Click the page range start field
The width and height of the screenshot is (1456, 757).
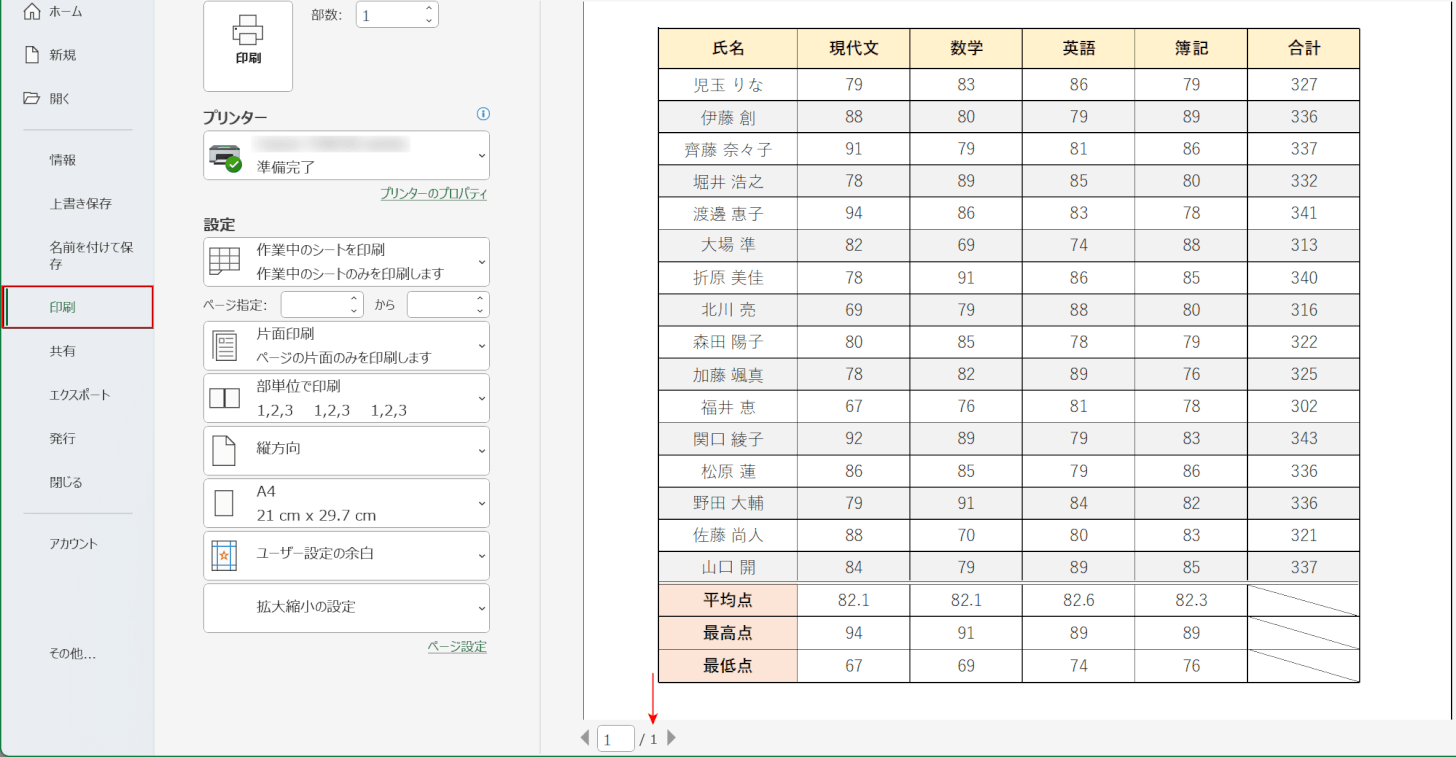point(314,305)
